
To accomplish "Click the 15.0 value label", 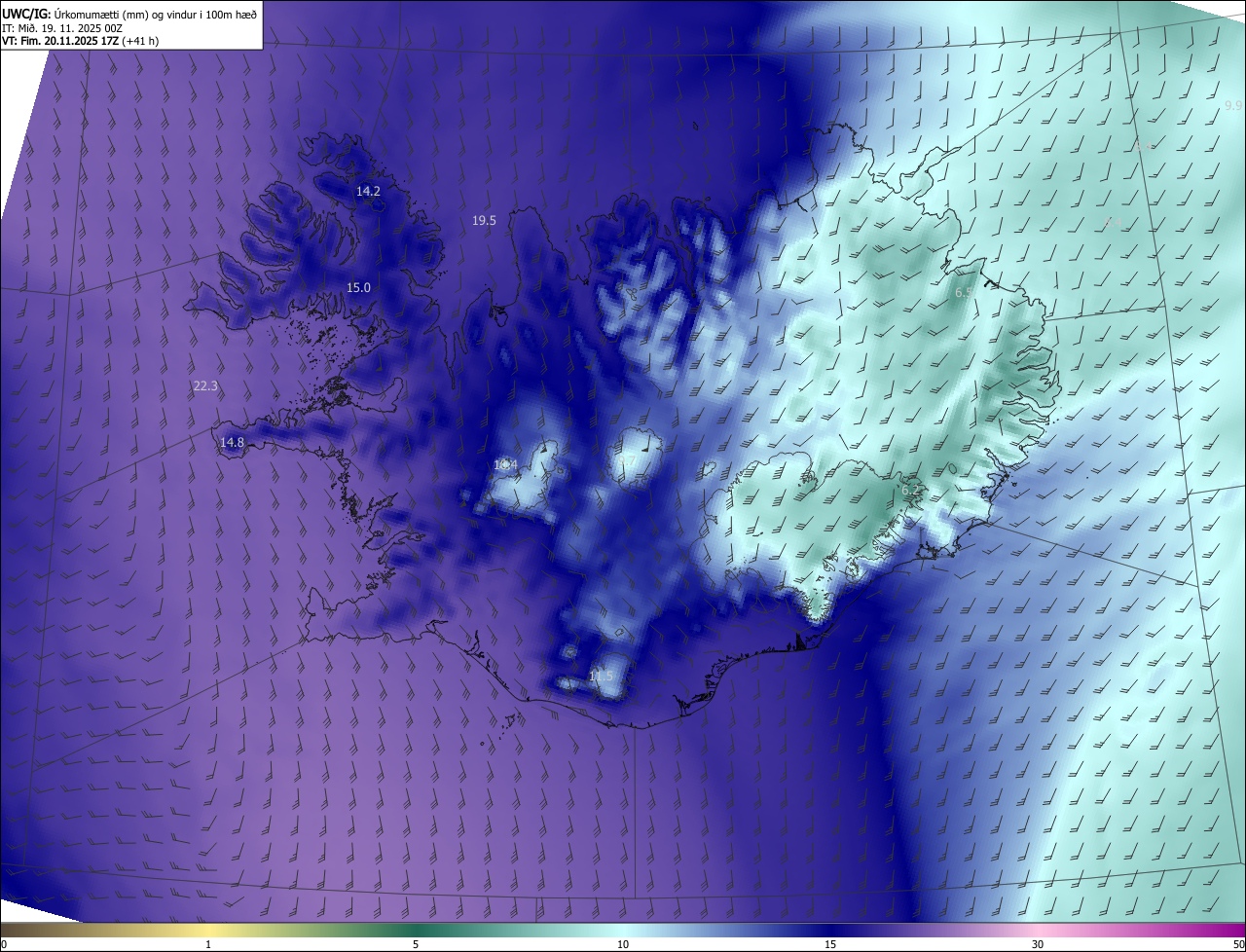I will pos(359,288).
